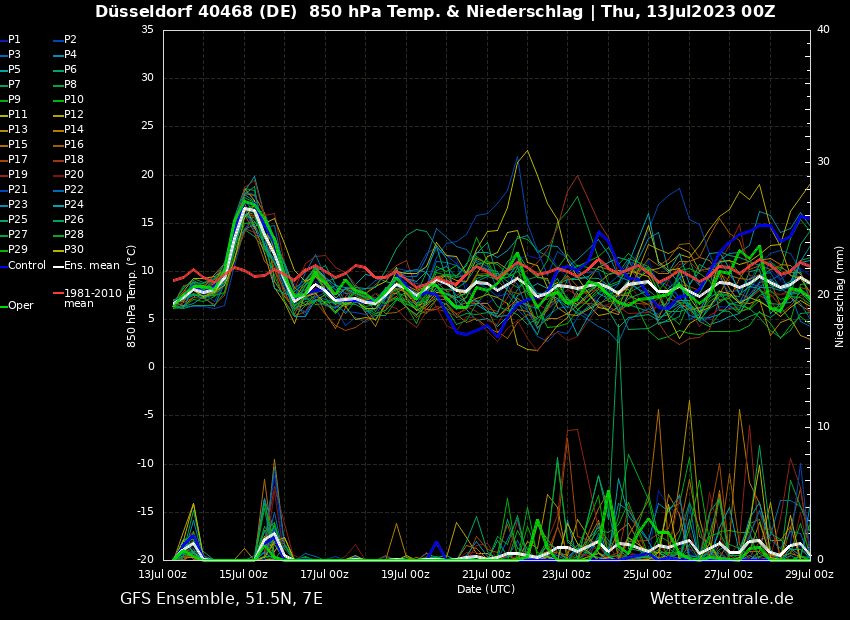Click the P16 ensemble member label

[73, 145]
